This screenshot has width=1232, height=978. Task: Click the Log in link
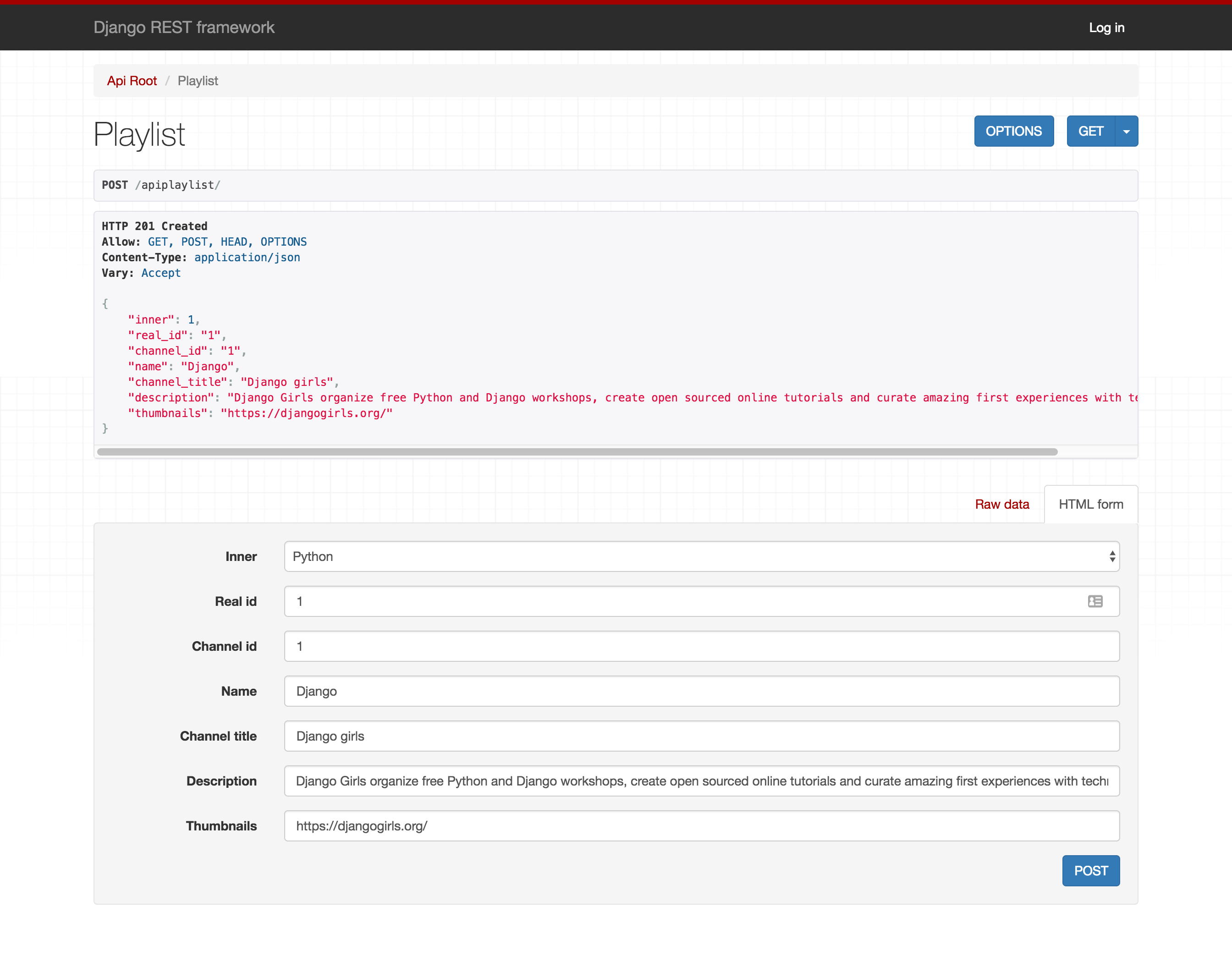1106,27
